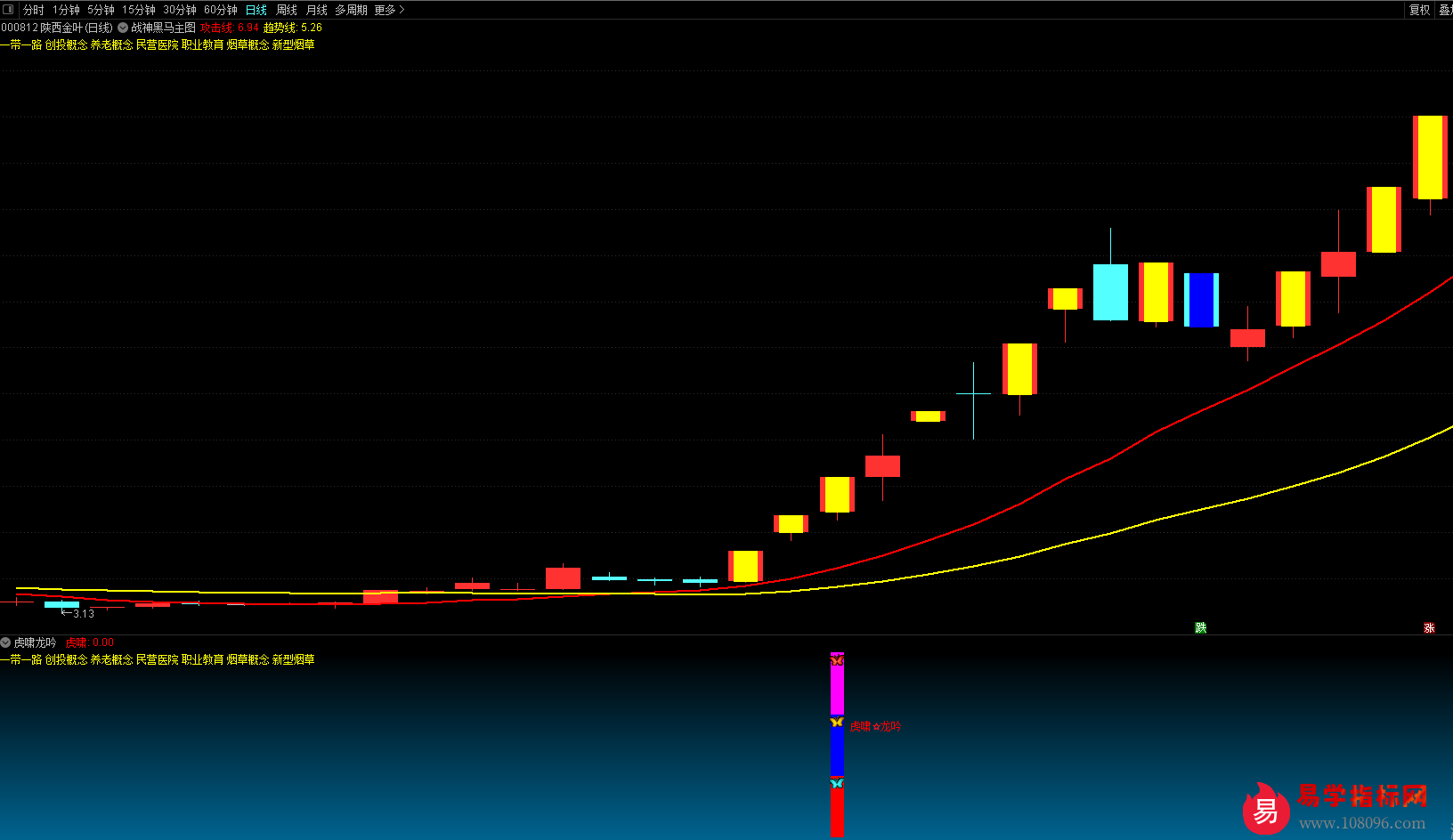The image size is (1453, 840).
Task: Select the cyan cross doji candlestick
Action: pyautogui.click(x=973, y=393)
